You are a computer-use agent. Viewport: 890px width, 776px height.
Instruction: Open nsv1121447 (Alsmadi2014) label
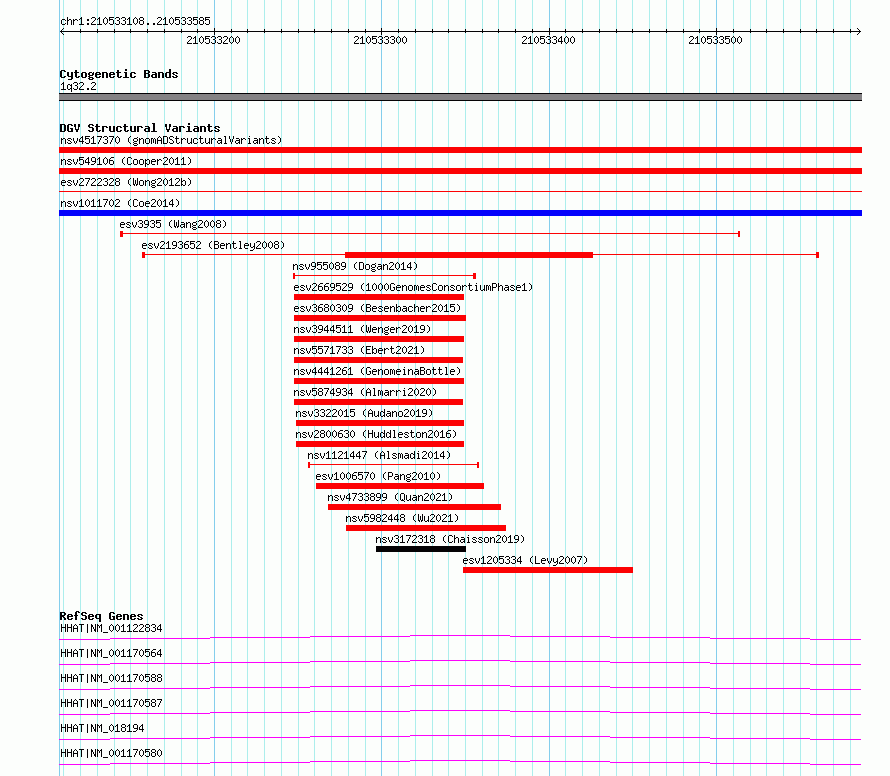[379, 455]
